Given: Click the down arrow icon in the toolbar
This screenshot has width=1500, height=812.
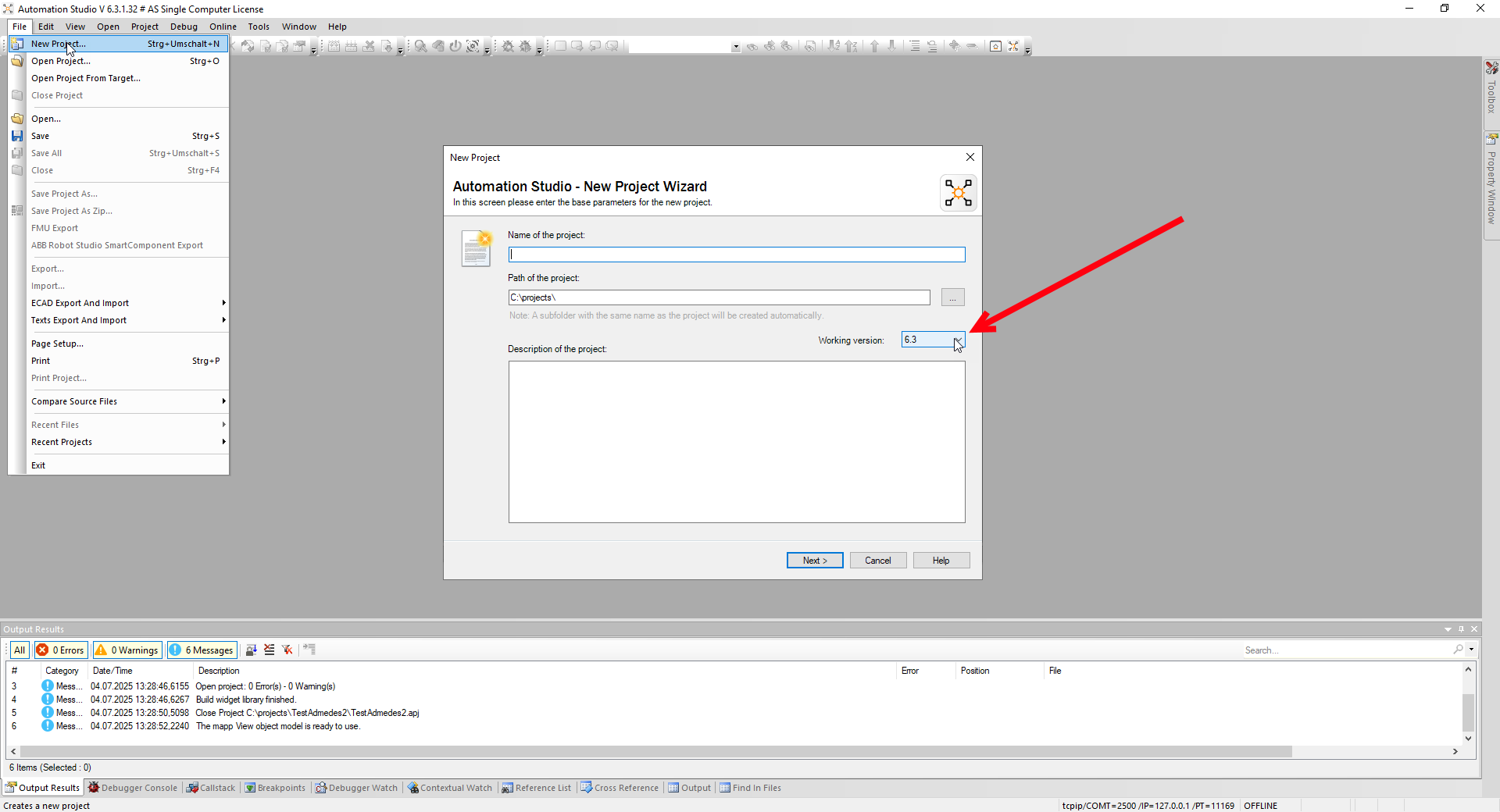Looking at the screenshot, I should pyautogui.click(x=891, y=46).
